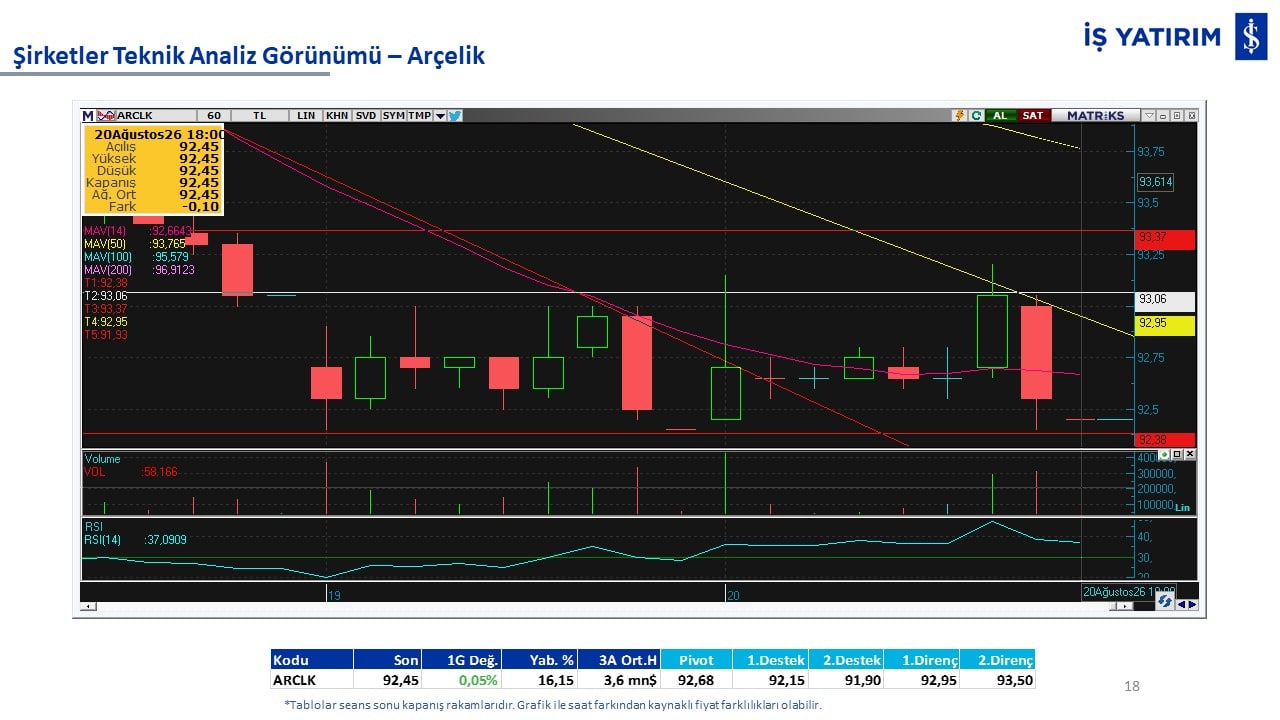Click the 2.Direnç column header
Image resolution: width=1280 pixels, height=720 pixels.
[998, 659]
